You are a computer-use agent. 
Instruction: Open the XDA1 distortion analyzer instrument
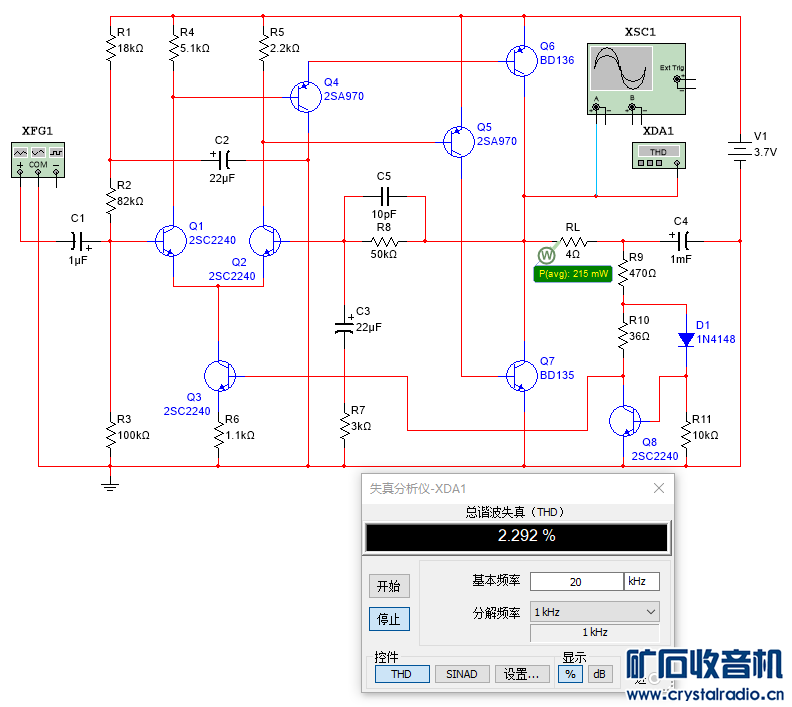coord(659,156)
